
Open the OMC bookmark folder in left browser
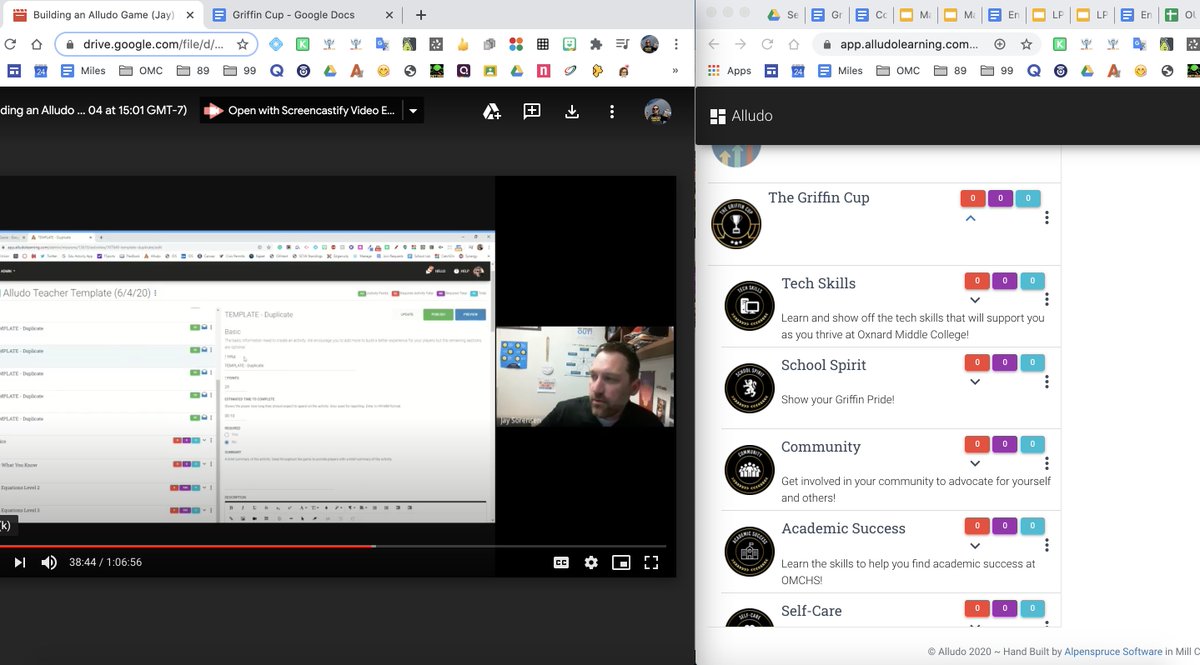tap(142, 71)
